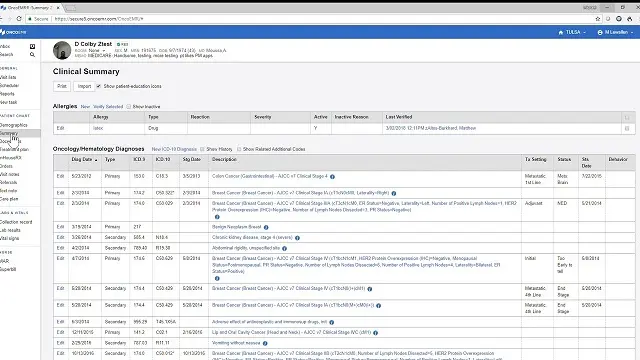The image size is (640, 360).
Task: Click the Print button
Action: [x=62, y=86]
